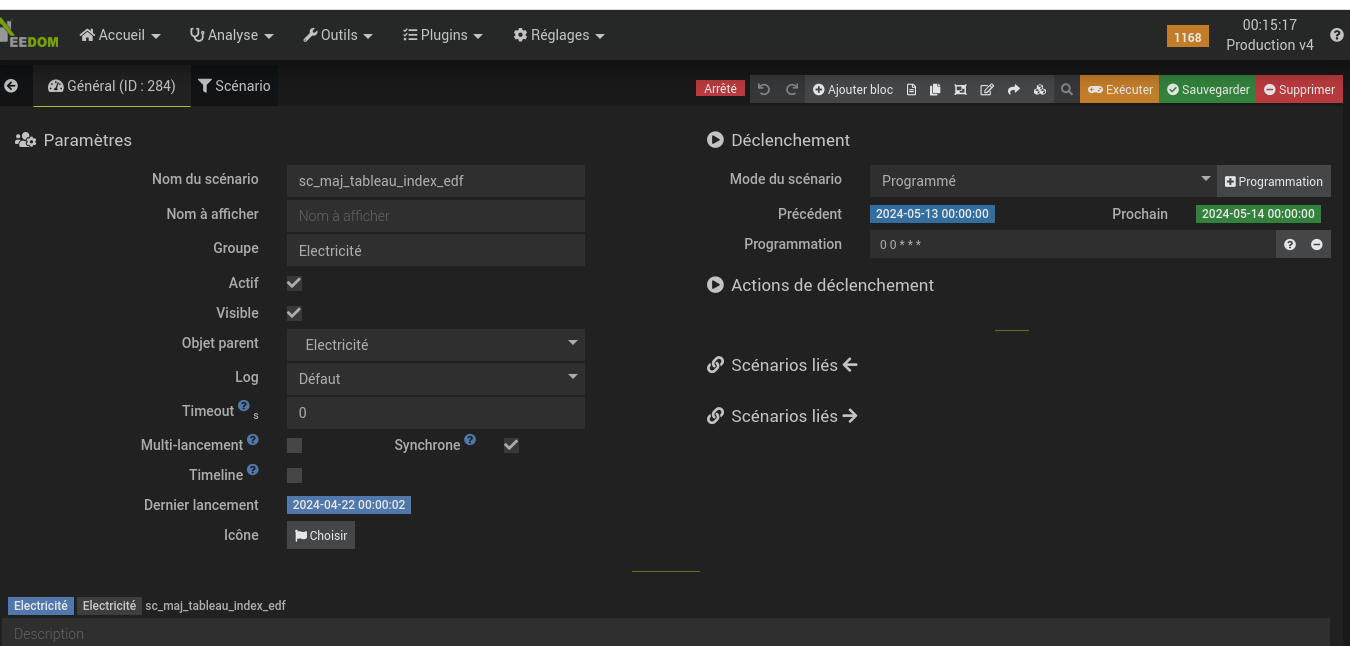Enable the Multi-lancement checkbox
This screenshot has width=1350, height=646.
(x=294, y=445)
